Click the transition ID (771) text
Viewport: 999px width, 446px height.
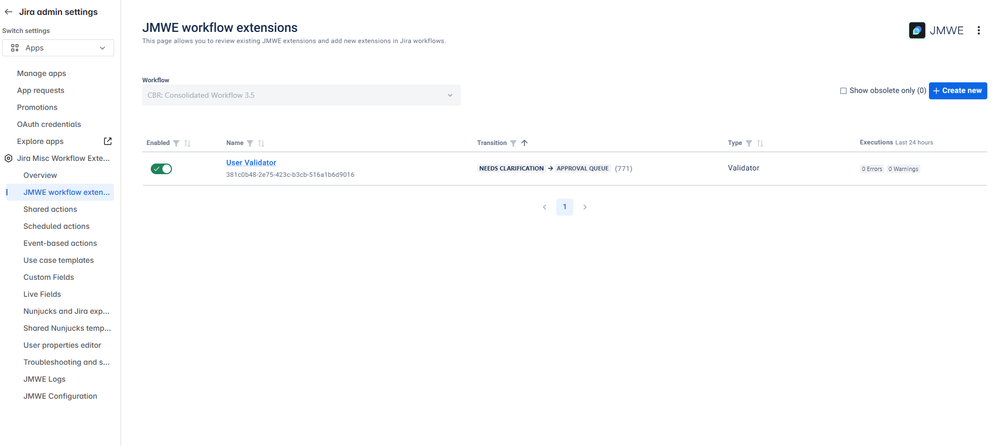point(624,169)
